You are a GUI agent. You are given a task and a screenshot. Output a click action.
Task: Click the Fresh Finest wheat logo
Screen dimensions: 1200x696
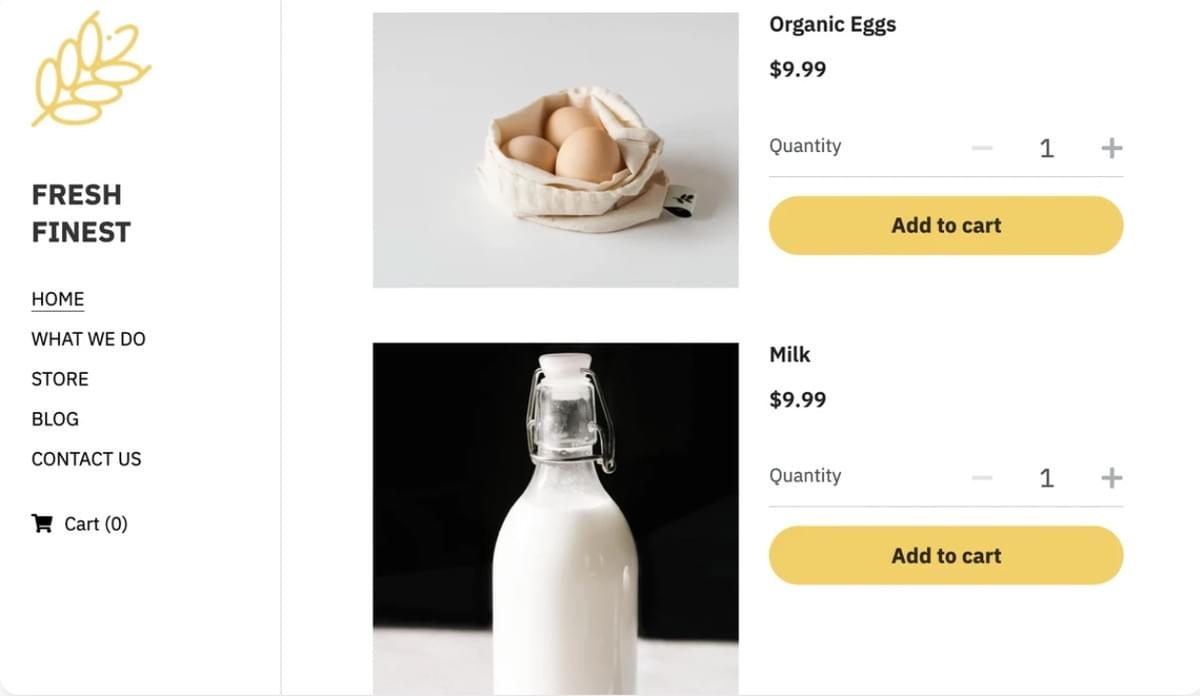point(91,69)
